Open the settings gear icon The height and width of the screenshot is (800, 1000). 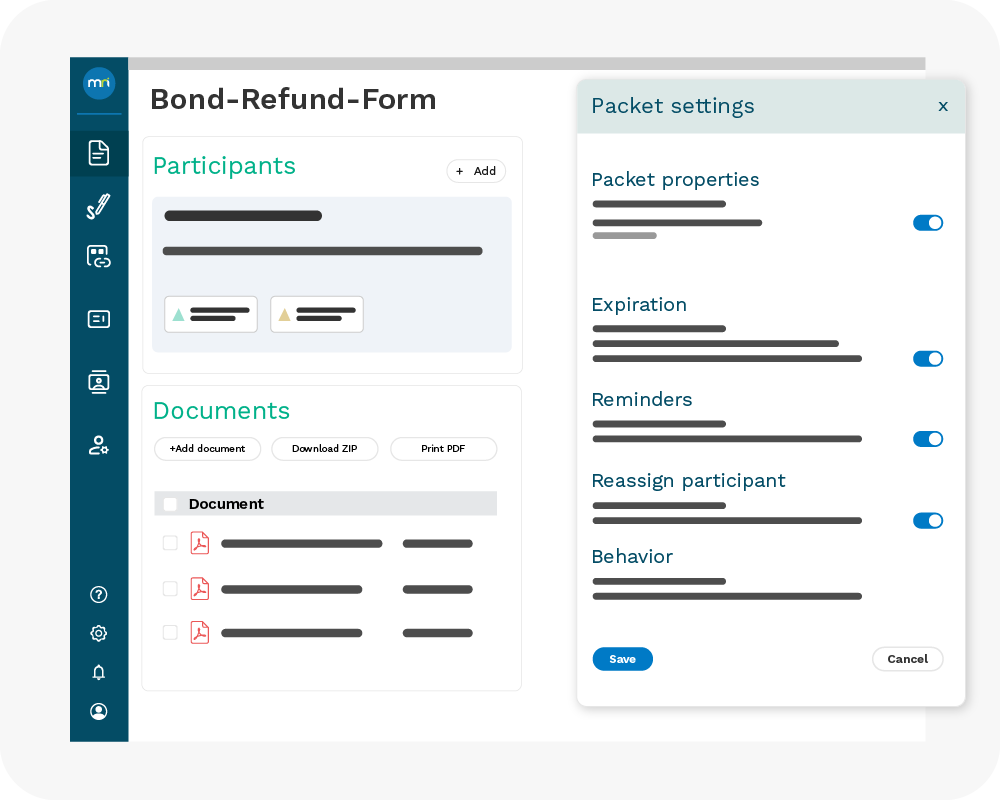[98, 633]
